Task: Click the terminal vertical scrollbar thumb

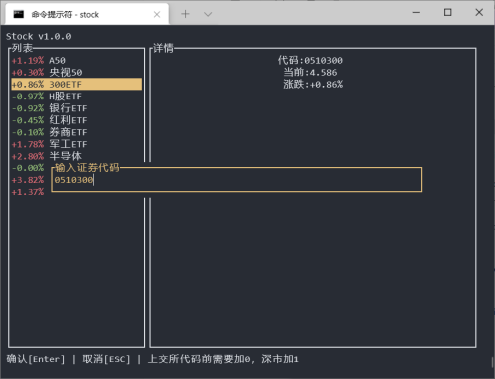Action: (492, 362)
